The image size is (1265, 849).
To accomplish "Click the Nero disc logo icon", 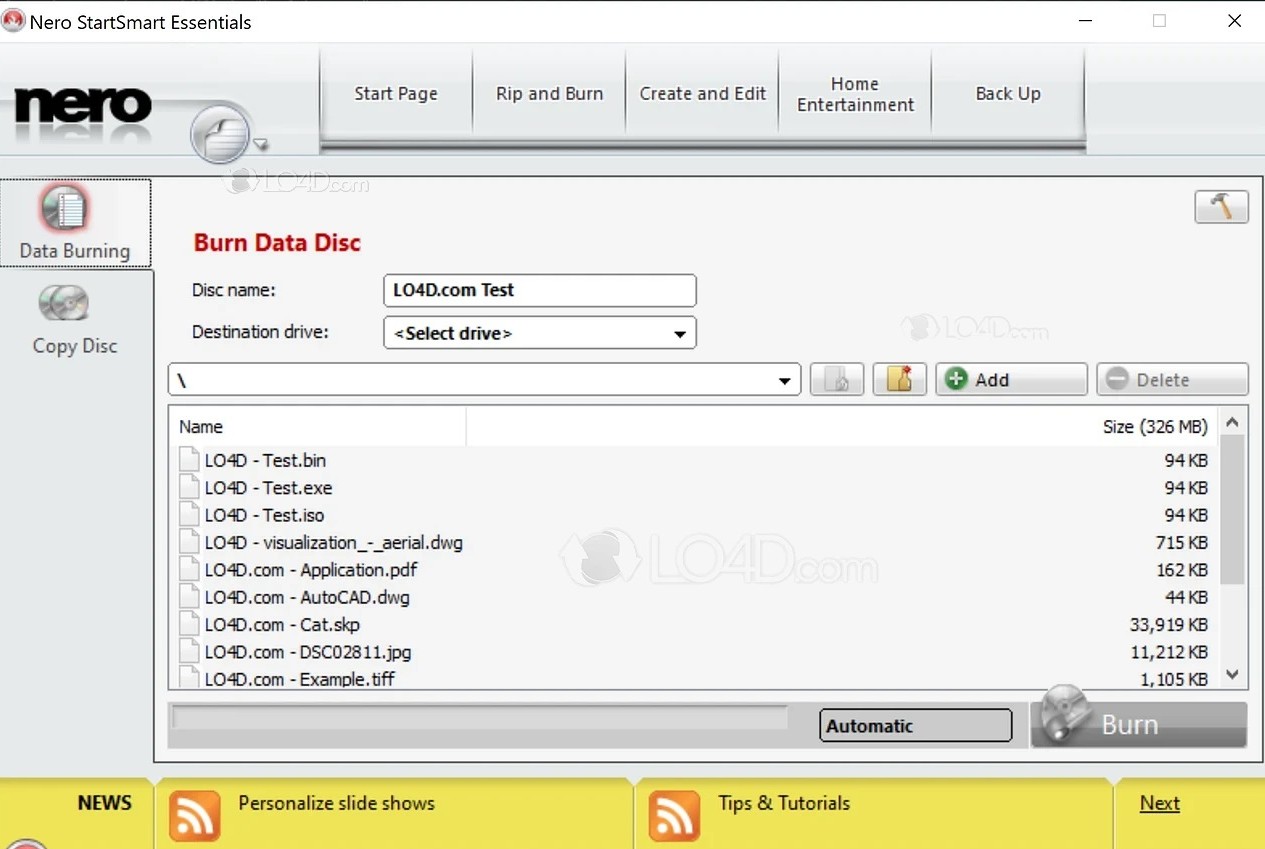I will [219, 133].
